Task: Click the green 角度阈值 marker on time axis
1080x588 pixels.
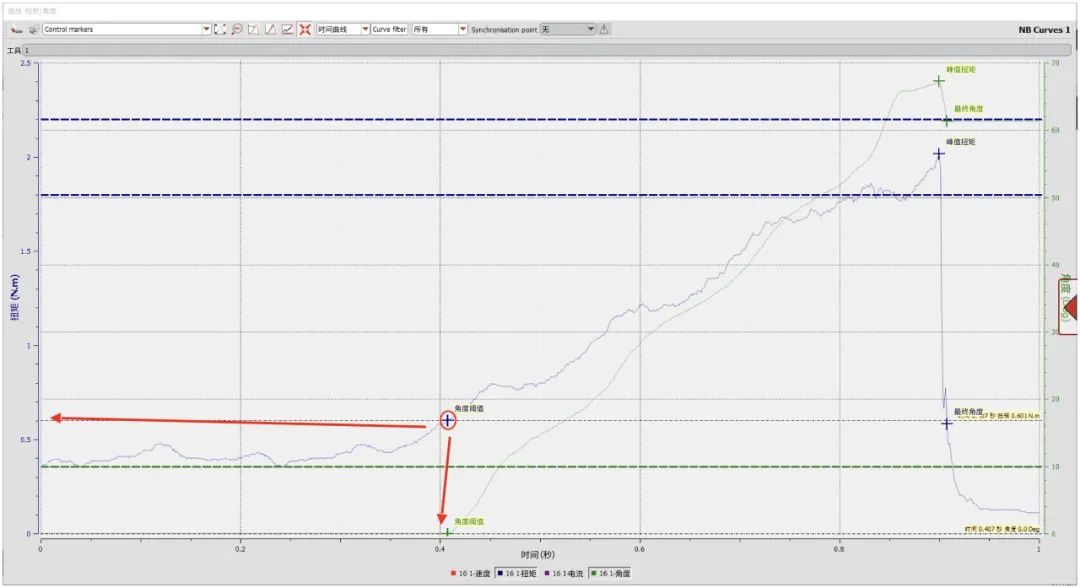Action: pos(448,532)
